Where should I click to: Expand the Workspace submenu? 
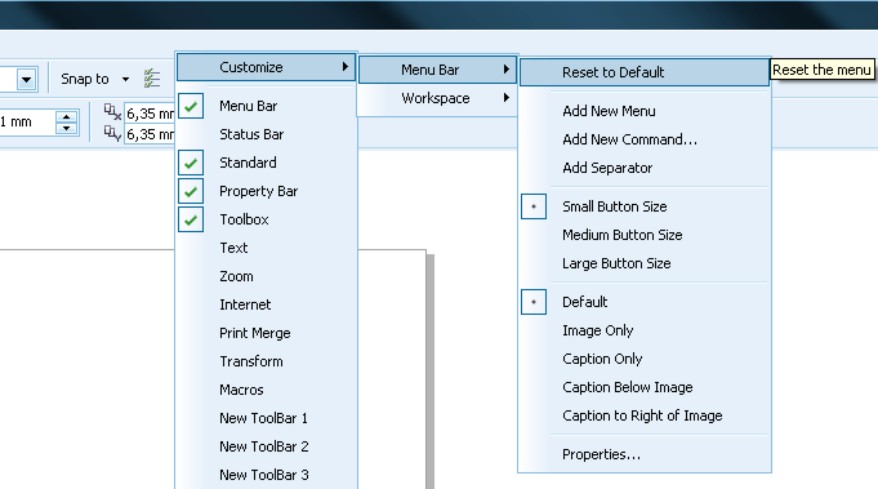(x=437, y=99)
